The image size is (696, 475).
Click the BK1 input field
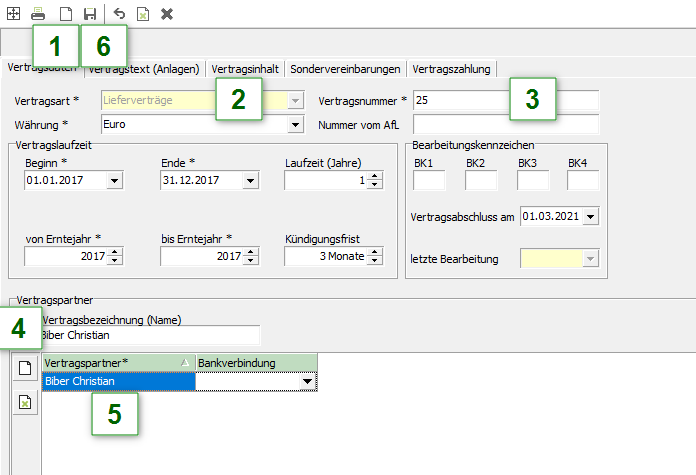pyautogui.click(x=429, y=181)
